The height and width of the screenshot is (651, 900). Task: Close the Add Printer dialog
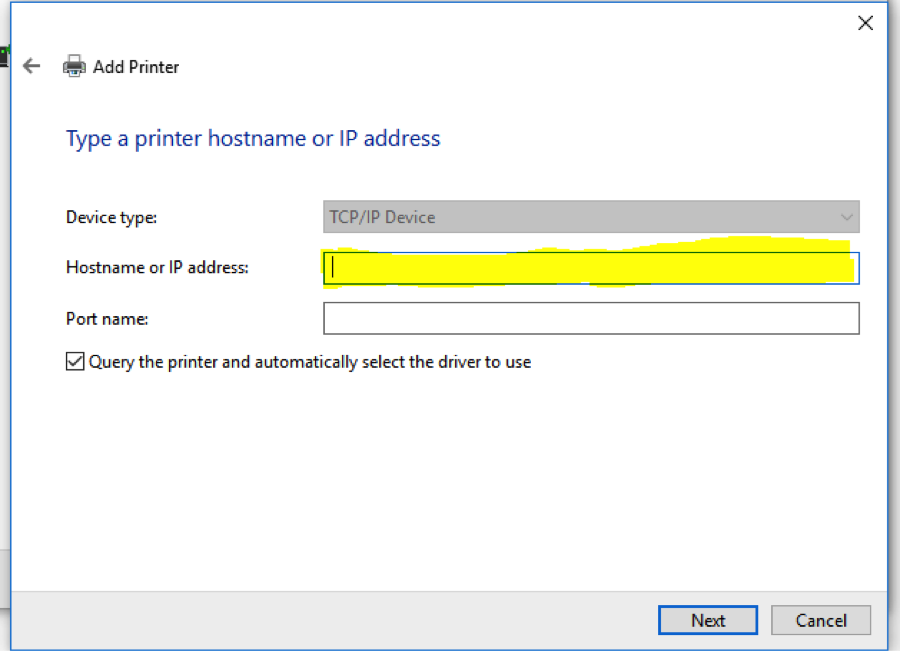865,23
